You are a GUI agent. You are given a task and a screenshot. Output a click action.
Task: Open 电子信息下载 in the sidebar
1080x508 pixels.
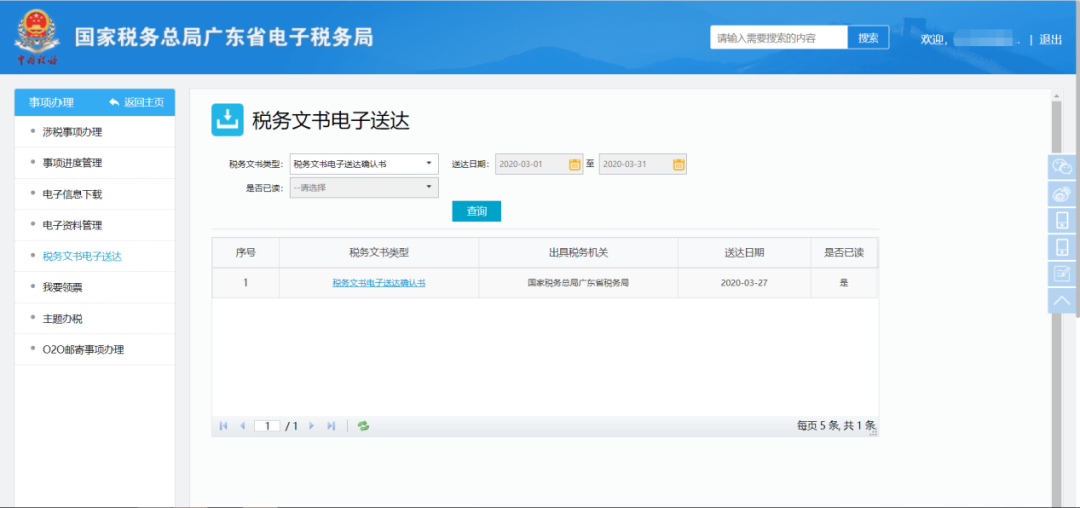[x=72, y=194]
